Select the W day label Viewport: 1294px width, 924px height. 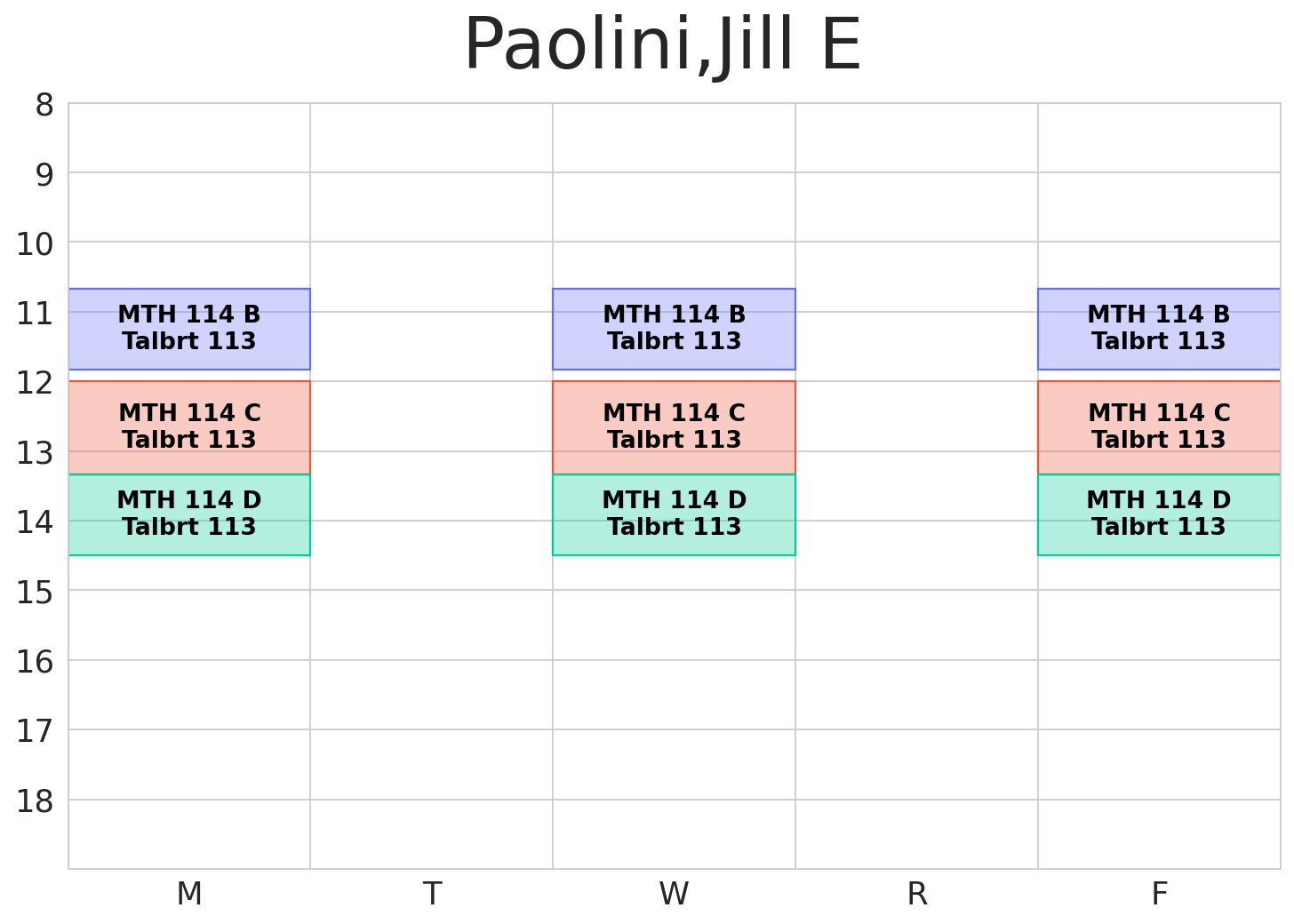(674, 894)
